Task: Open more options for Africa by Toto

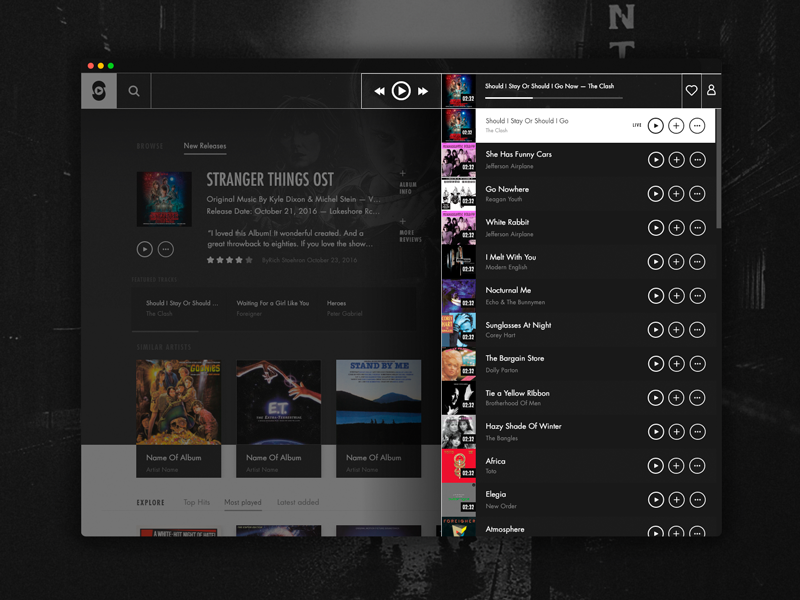Action: tap(697, 465)
